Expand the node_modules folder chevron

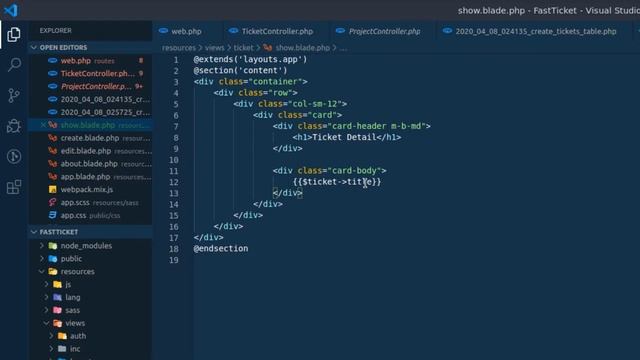point(42,246)
